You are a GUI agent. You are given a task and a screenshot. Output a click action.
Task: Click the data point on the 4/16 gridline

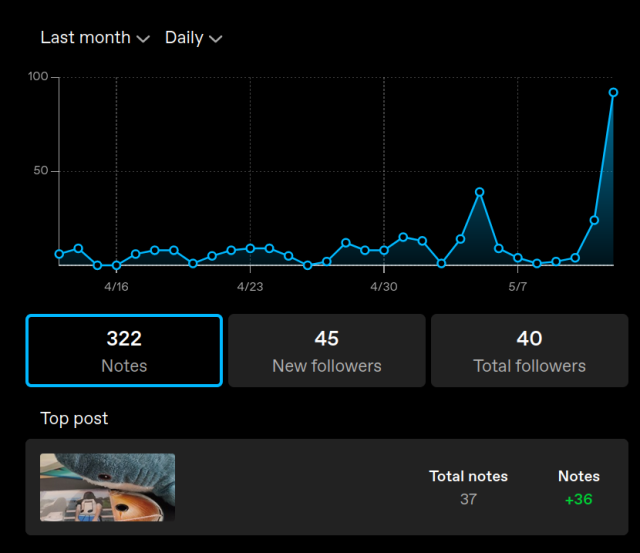coord(116,266)
